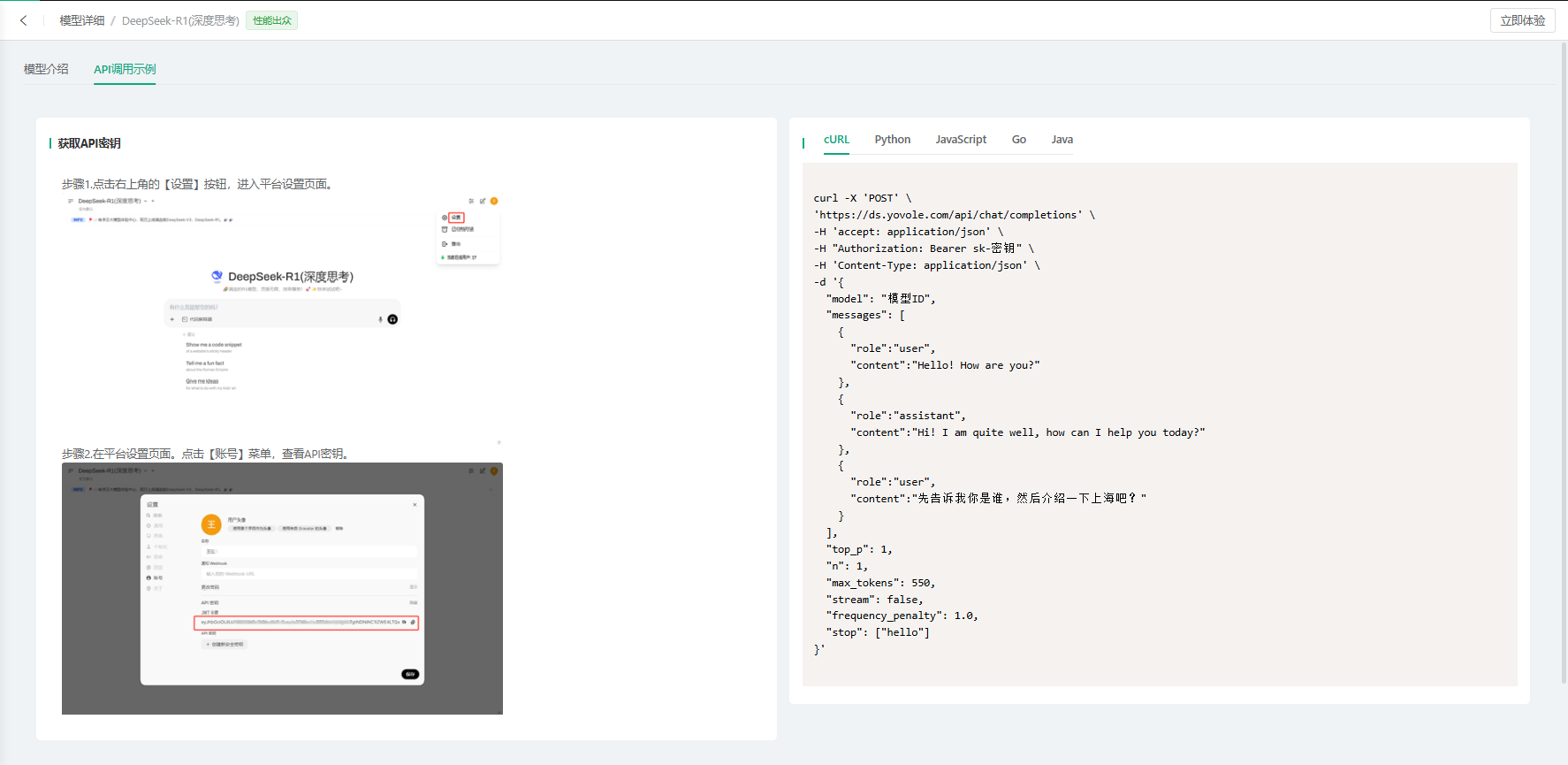Select the Go code tab
Image resolution: width=1568 pixels, height=765 pixels.
[1019, 140]
